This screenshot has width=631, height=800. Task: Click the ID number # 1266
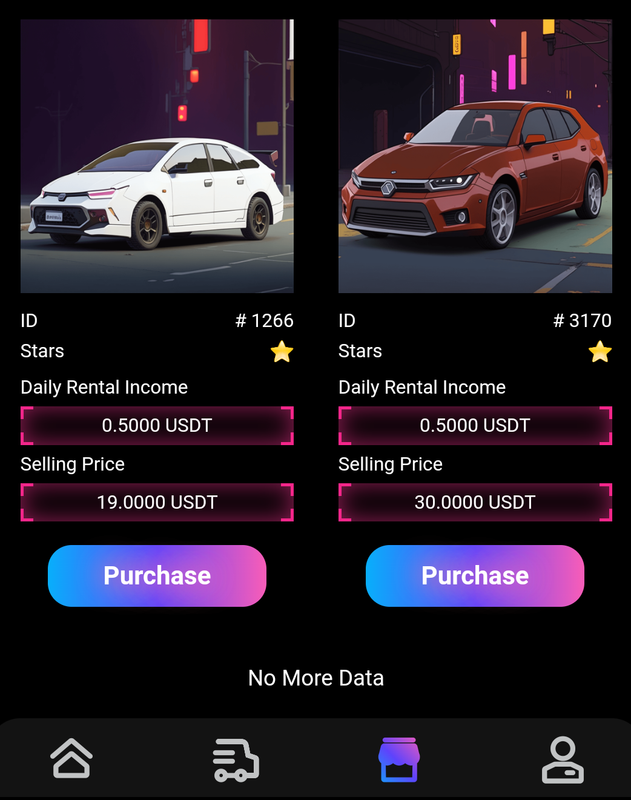point(264,320)
